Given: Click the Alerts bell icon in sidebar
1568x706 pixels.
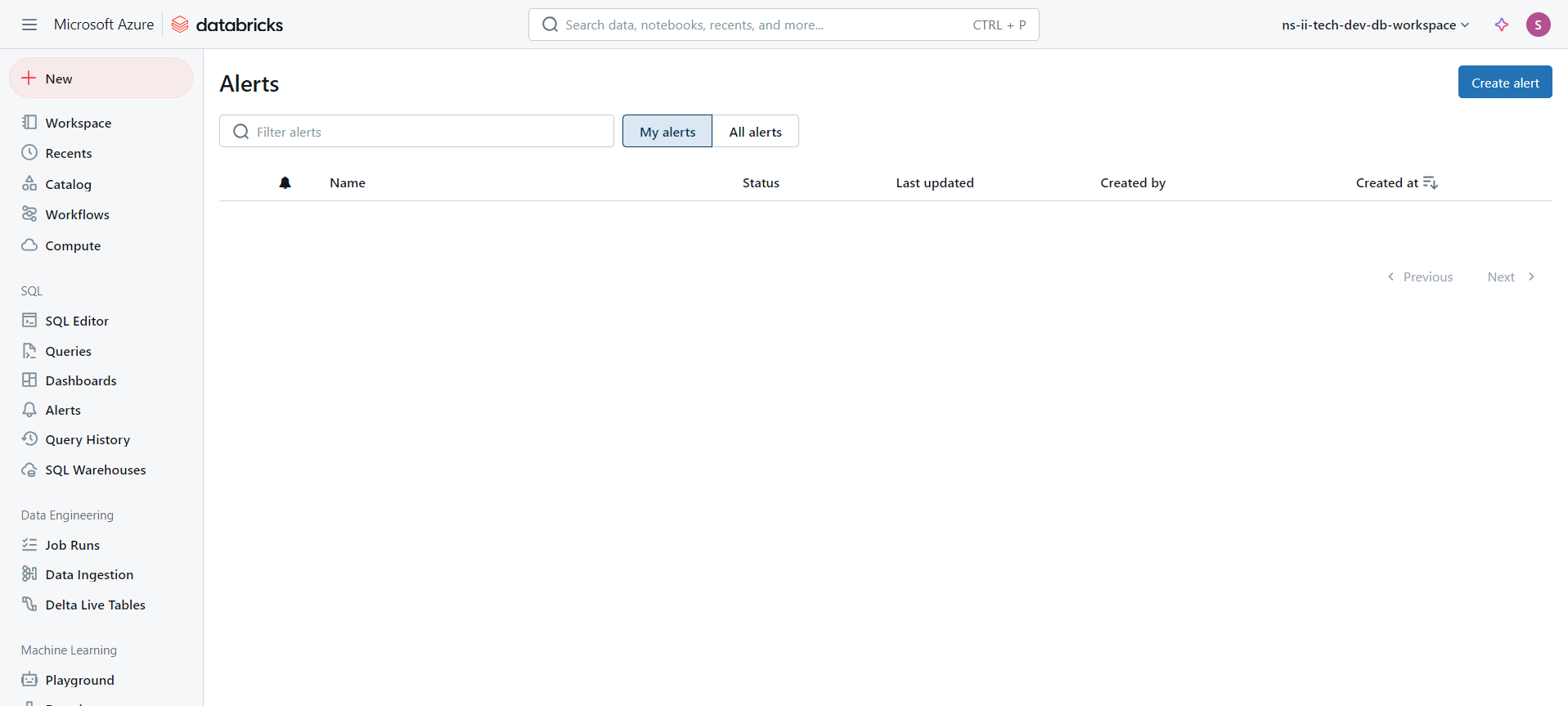Looking at the screenshot, I should click(x=29, y=409).
